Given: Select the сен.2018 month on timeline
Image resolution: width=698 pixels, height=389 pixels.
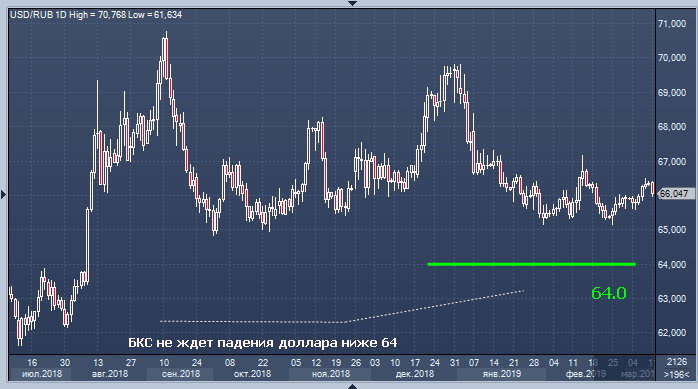Looking at the screenshot, I should pos(181,374).
